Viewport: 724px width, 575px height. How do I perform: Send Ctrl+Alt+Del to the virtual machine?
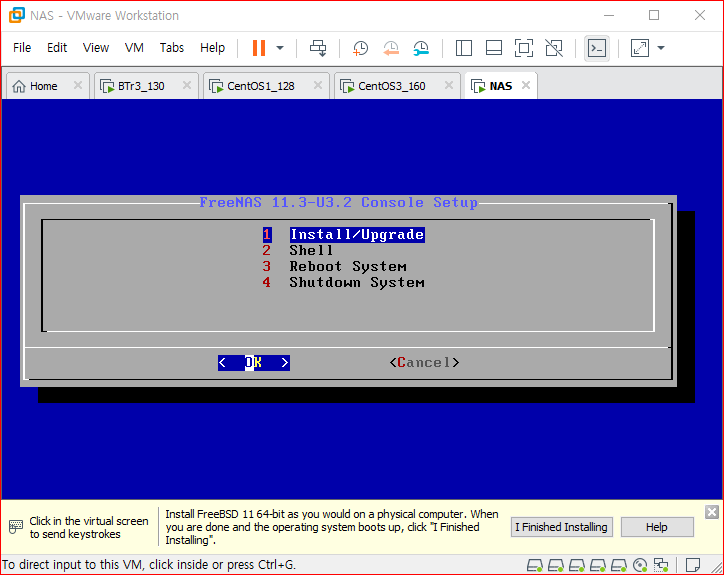point(318,48)
